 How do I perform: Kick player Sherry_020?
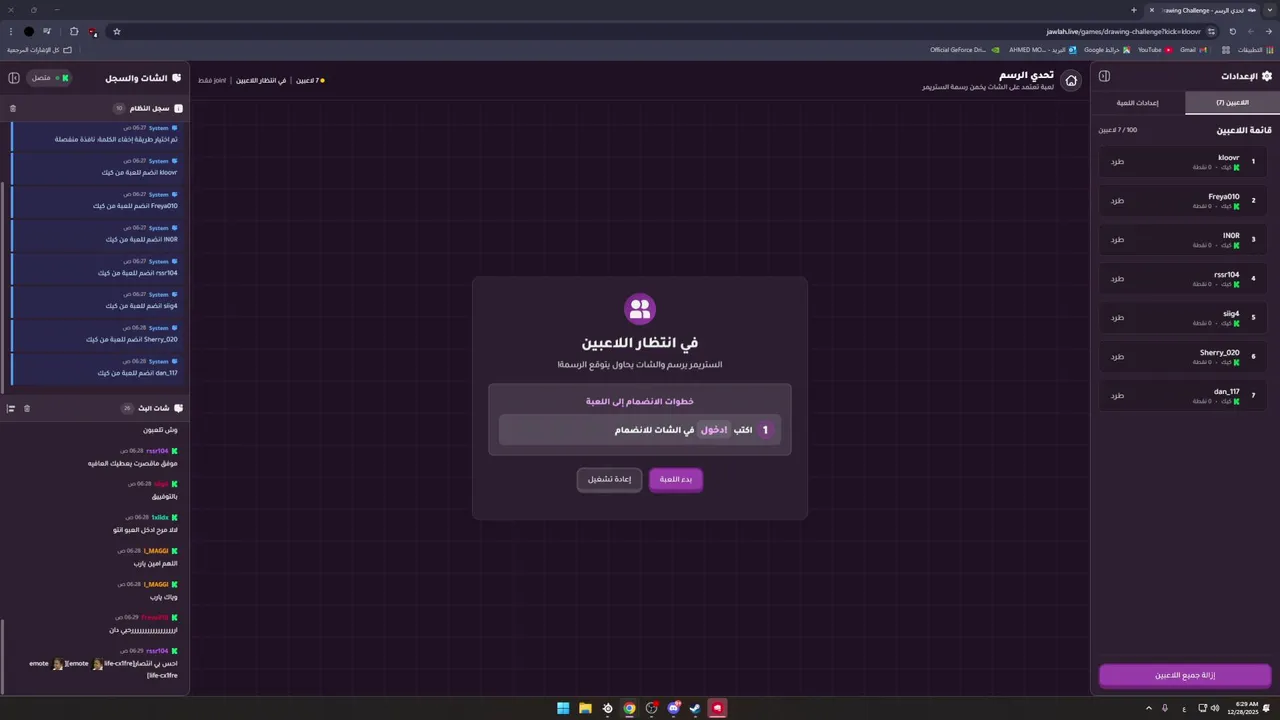1118,356
